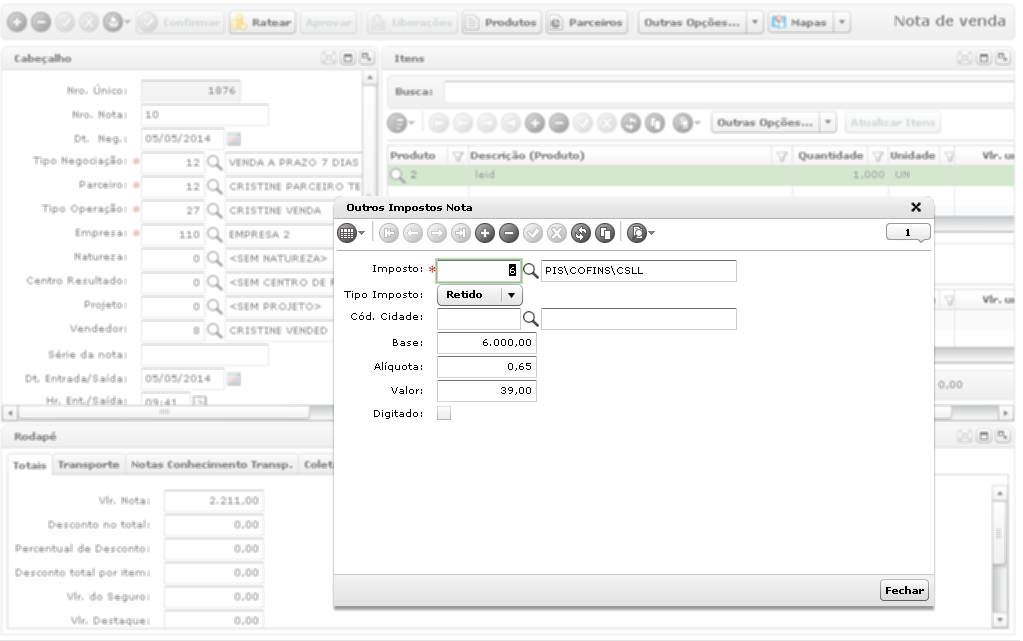The width and height of the screenshot is (1023, 641).
Task: Remove item in Itens panel toolbar
Action: tap(558, 123)
